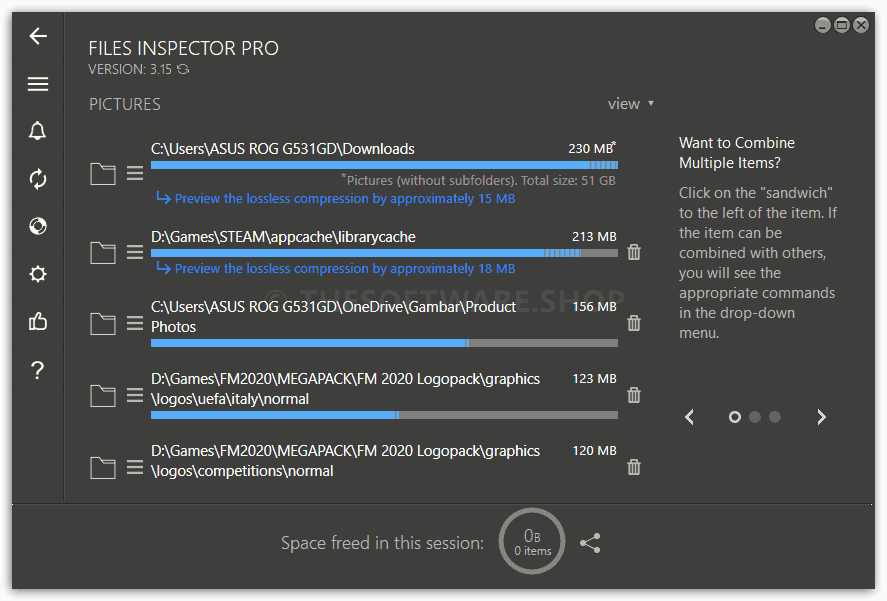887x601 pixels.
Task: Click the thumbs-up like icon
Action: [x=38, y=321]
